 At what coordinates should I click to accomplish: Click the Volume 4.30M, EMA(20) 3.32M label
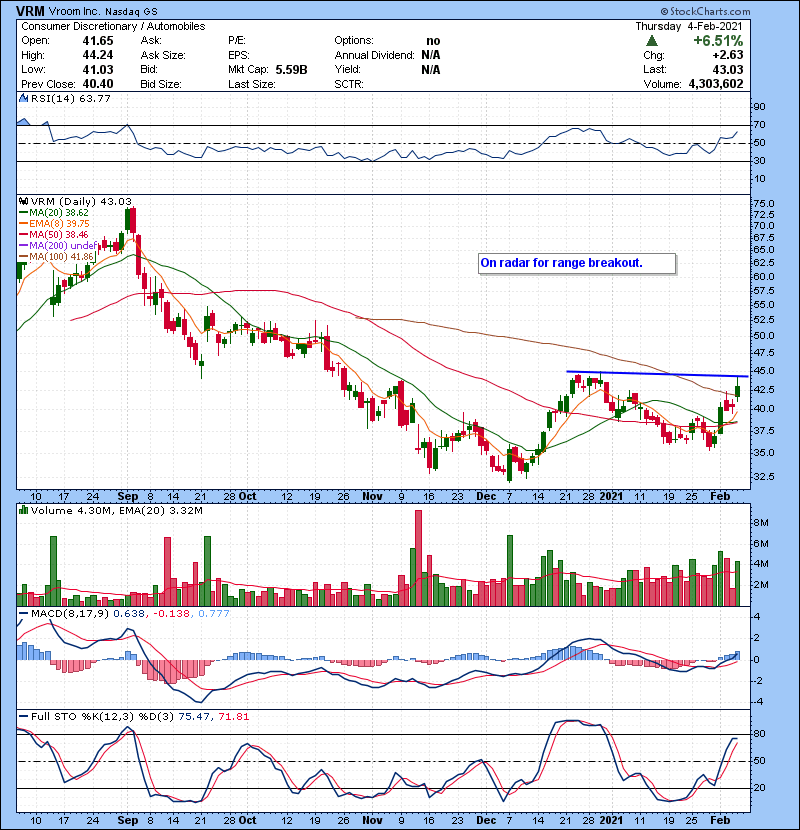tap(116, 510)
